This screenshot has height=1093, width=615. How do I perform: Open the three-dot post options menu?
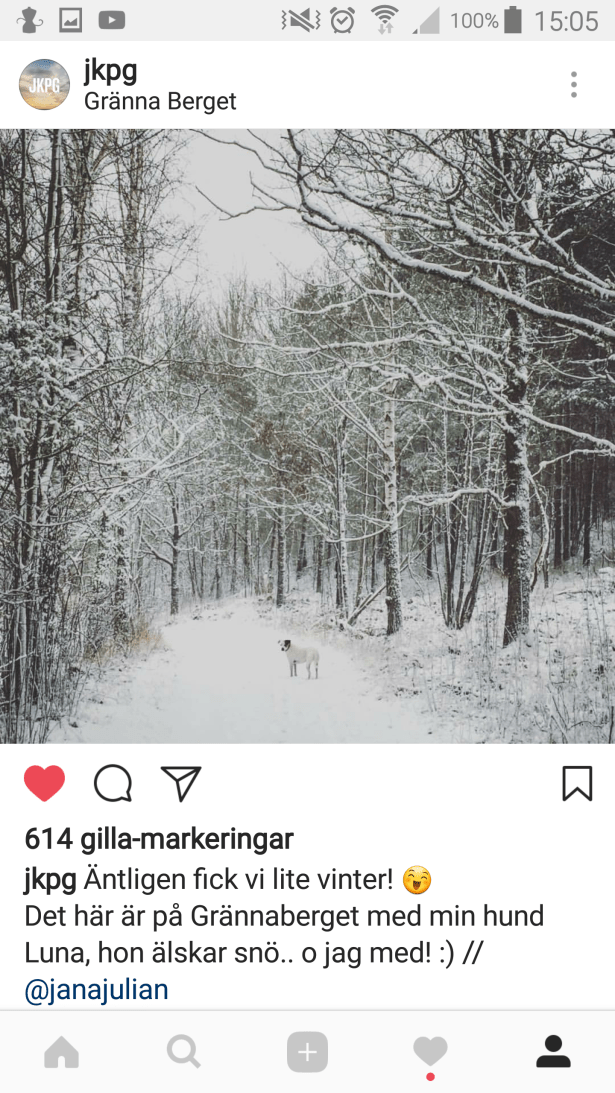(x=574, y=84)
